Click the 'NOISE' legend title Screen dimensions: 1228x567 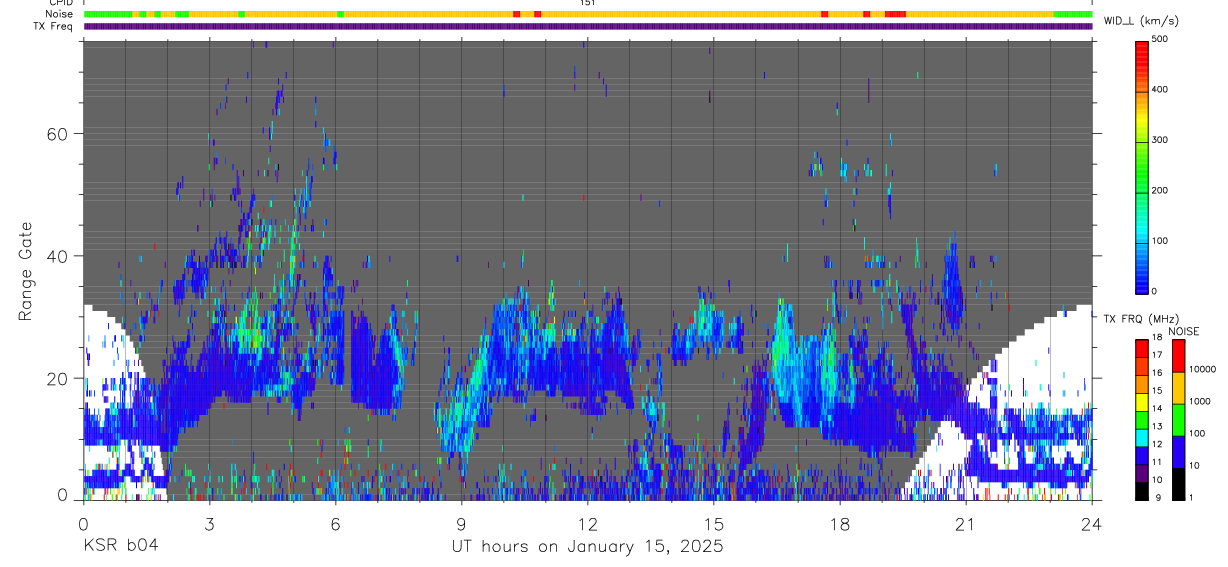pos(1184,331)
